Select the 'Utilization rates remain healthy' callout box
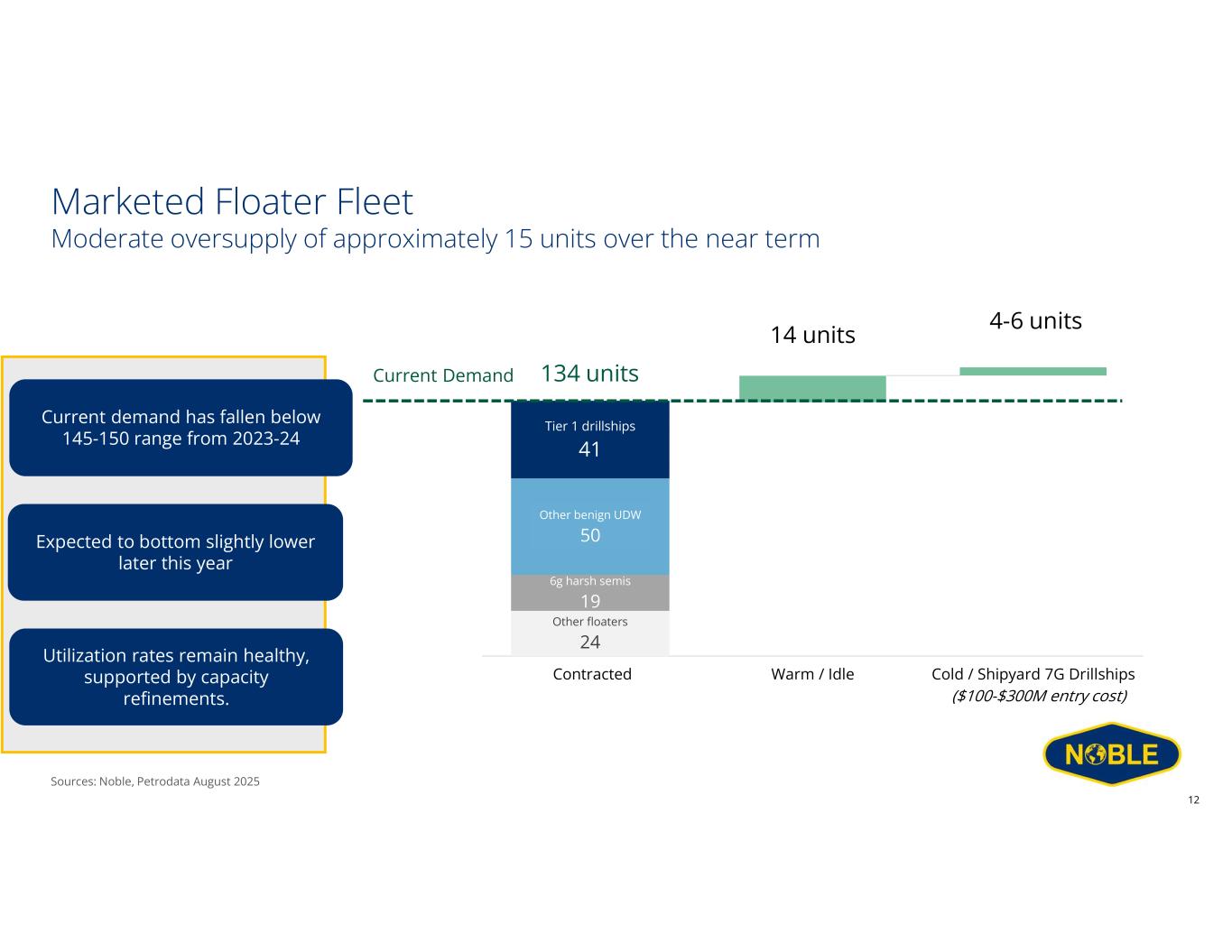 pos(176,677)
